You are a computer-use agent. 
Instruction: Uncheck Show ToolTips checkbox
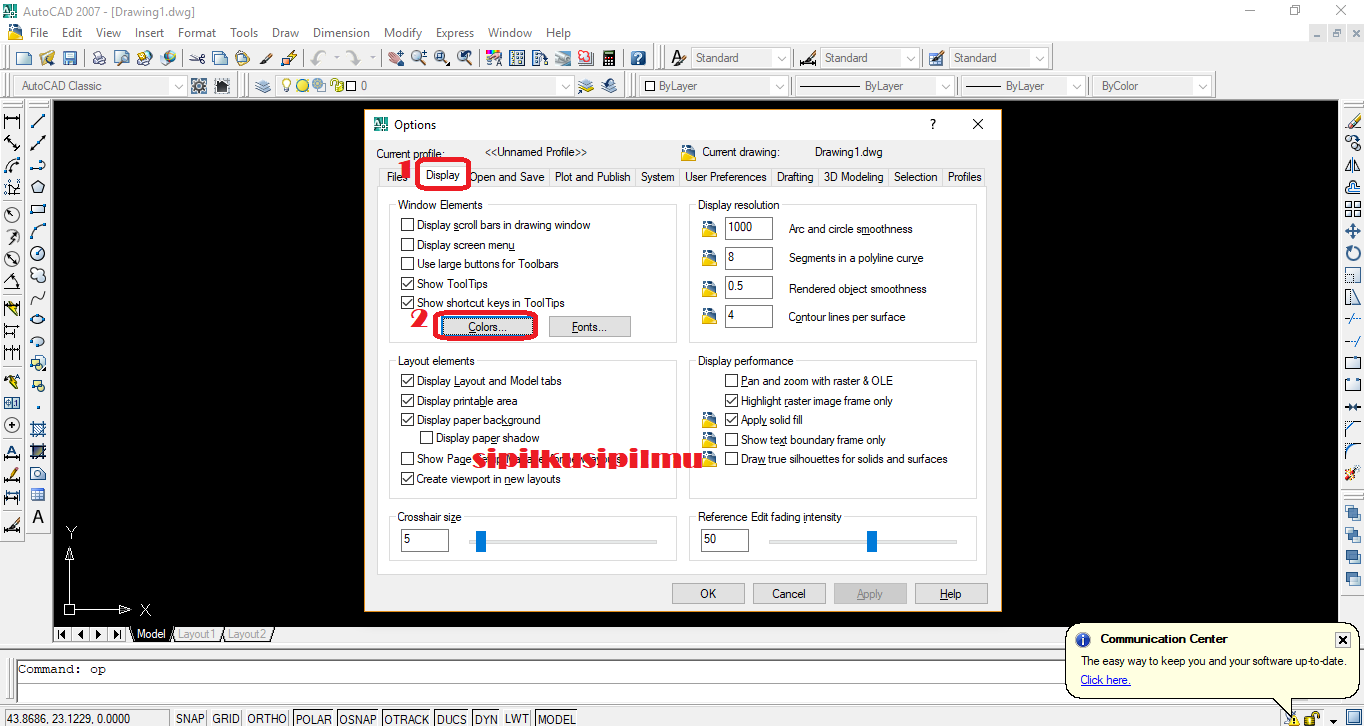[x=407, y=284]
